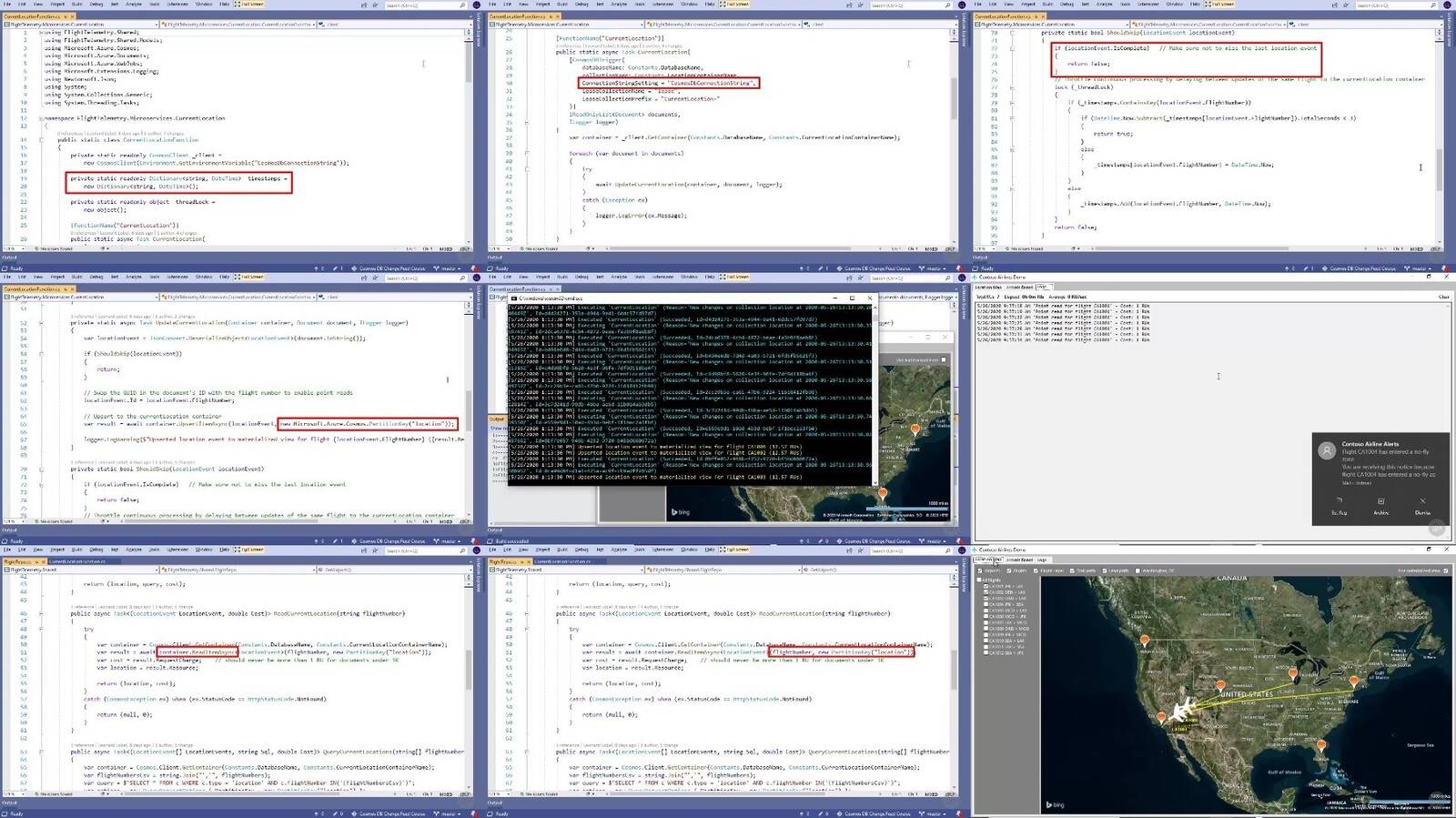Click the cmd.exe console title bar icon
Image resolution: width=1456 pixels, height=818 pixels.
click(514, 298)
